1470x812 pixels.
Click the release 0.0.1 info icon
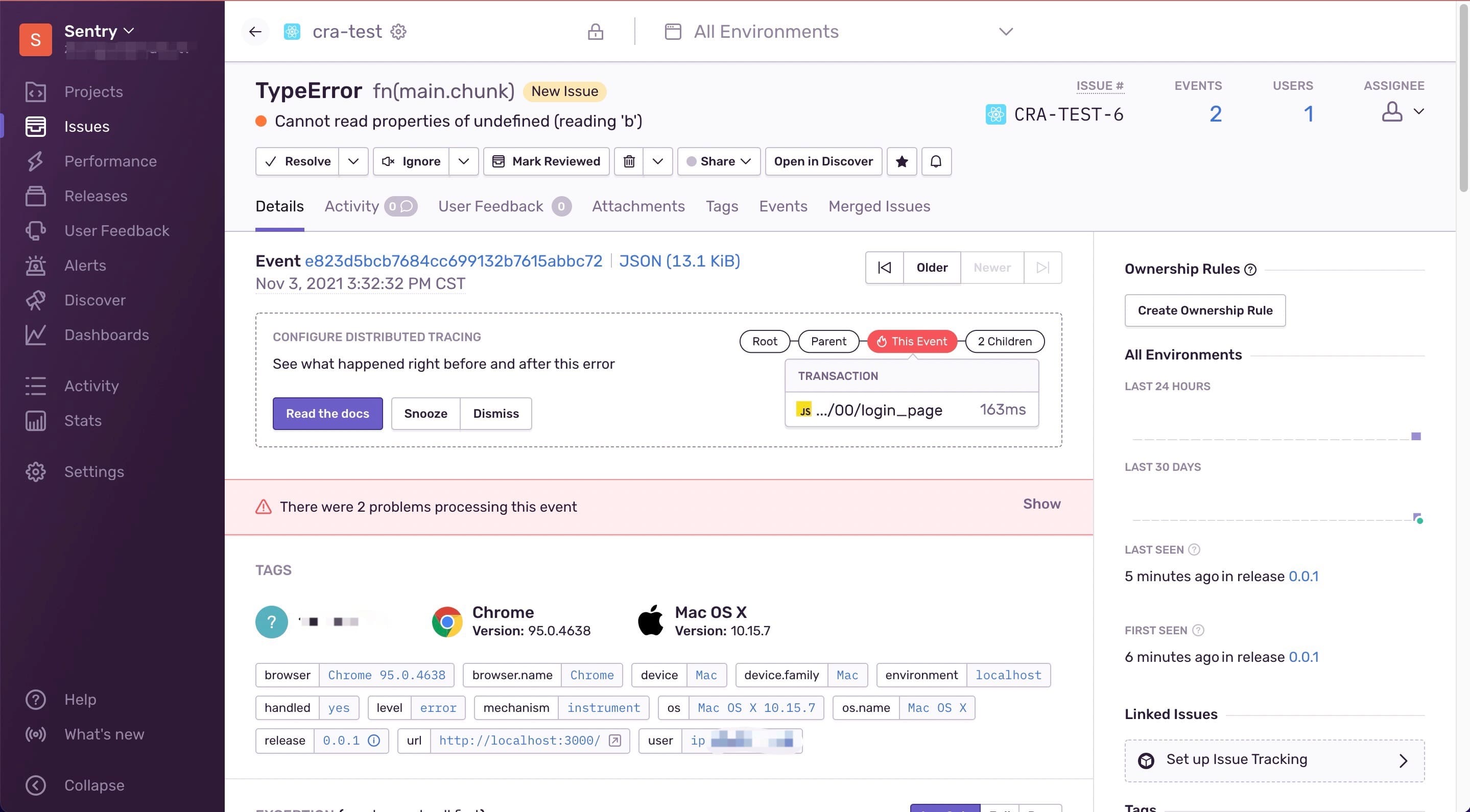click(374, 741)
